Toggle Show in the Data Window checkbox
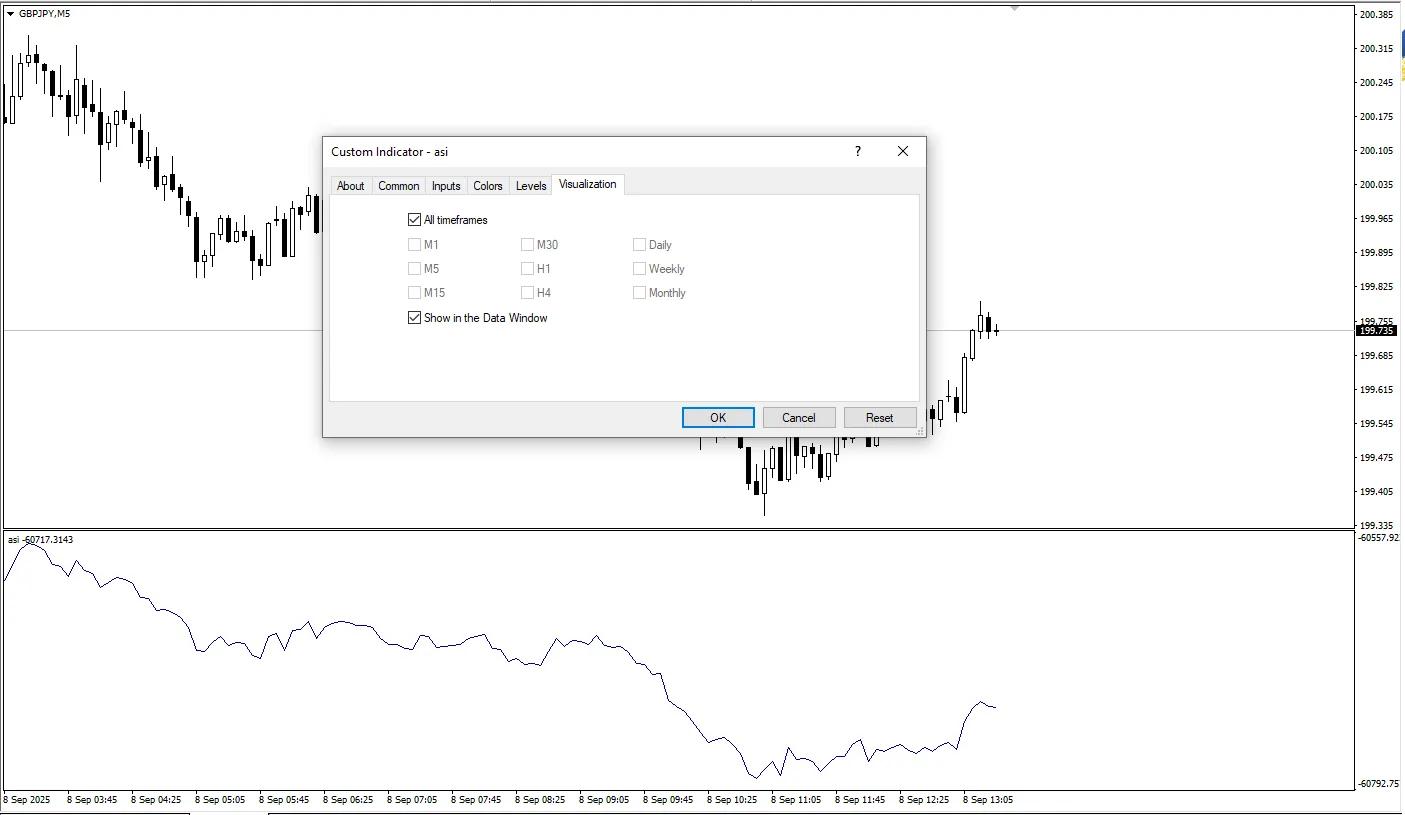 tap(415, 318)
